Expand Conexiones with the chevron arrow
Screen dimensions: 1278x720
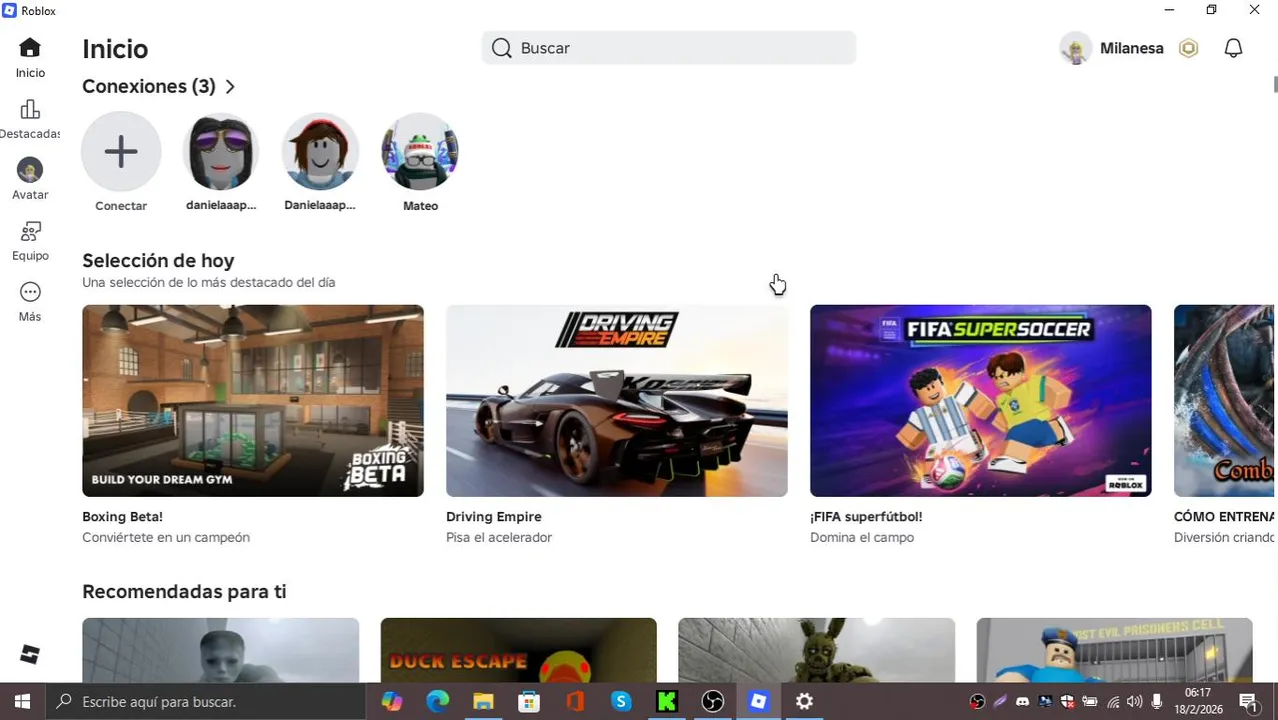click(230, 87)
